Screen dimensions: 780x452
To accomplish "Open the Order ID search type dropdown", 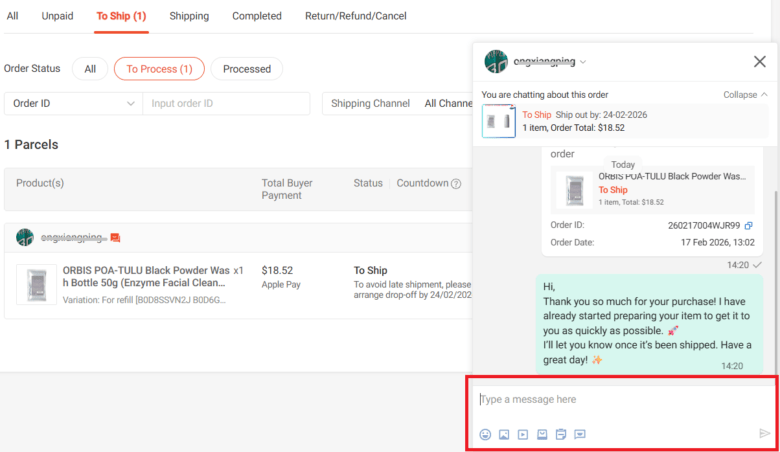I will pos(74,103).
